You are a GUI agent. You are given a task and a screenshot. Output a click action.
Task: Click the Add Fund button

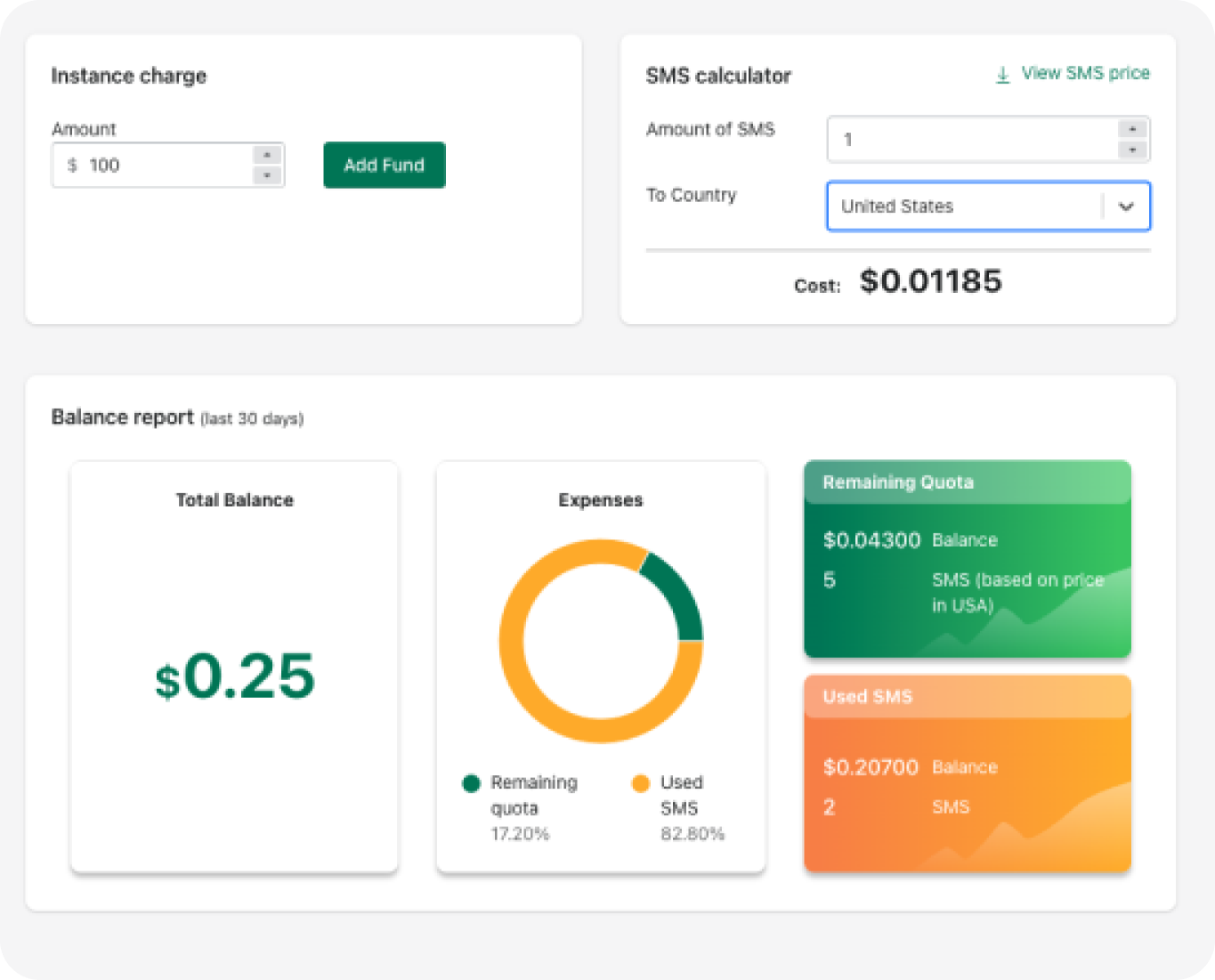[x=385, y=165]
